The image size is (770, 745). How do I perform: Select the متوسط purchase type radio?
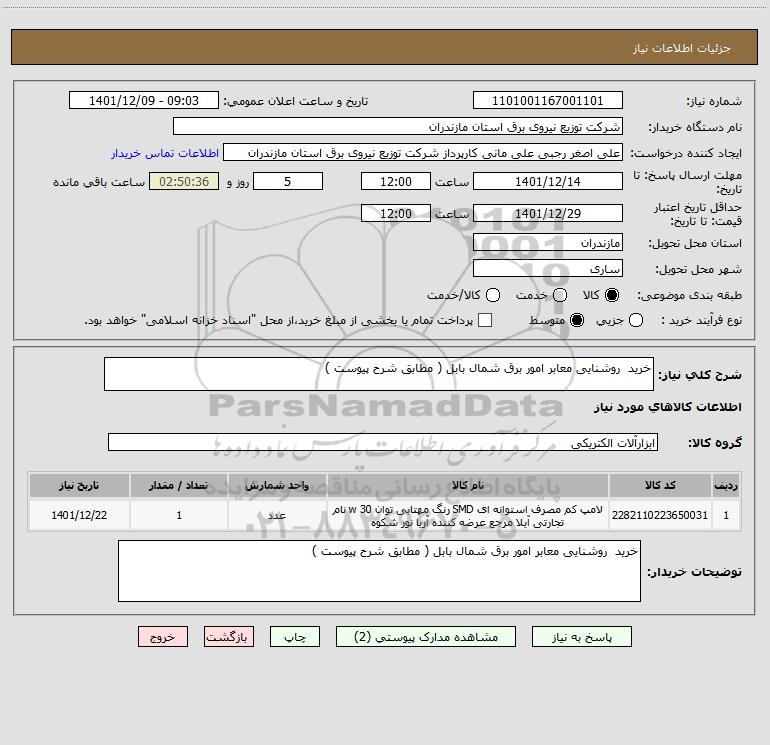pyautogui.click(x=577, y=320)
